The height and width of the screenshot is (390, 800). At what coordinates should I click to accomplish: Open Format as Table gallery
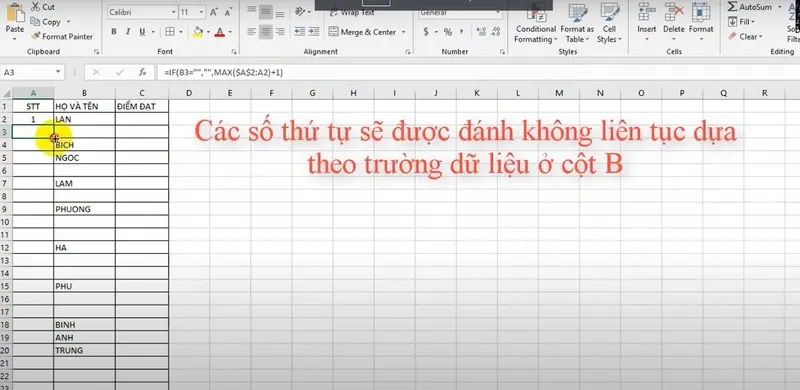coord(577,23)
